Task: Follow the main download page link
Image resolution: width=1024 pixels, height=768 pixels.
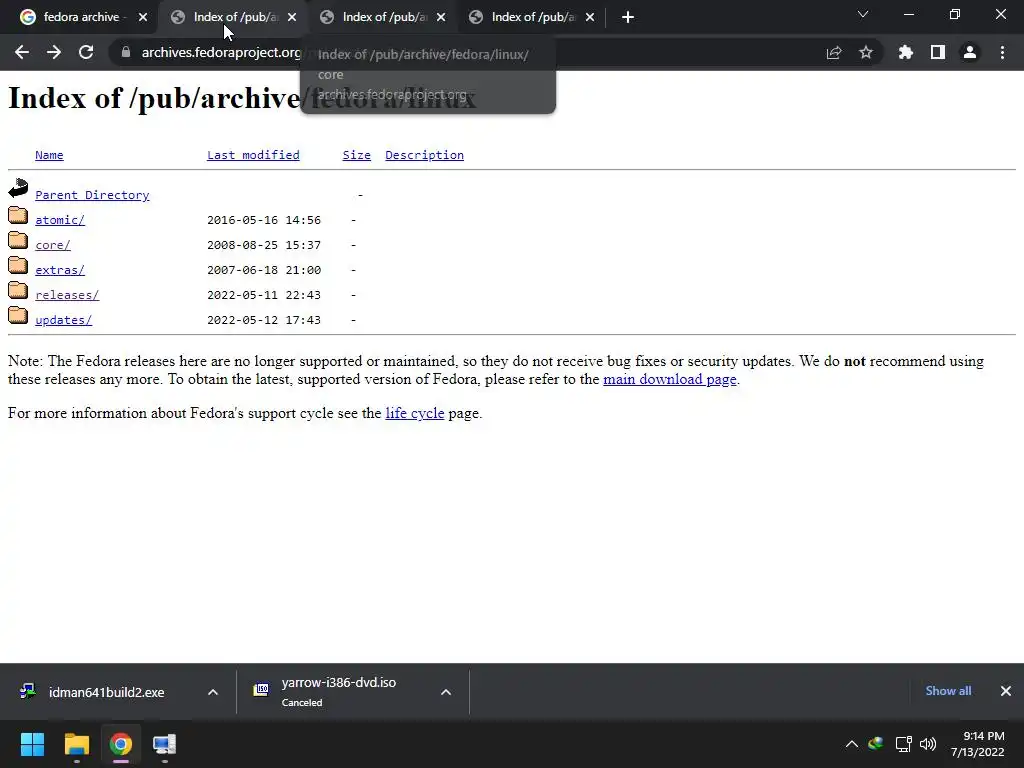Action: [x=669, y=379]
